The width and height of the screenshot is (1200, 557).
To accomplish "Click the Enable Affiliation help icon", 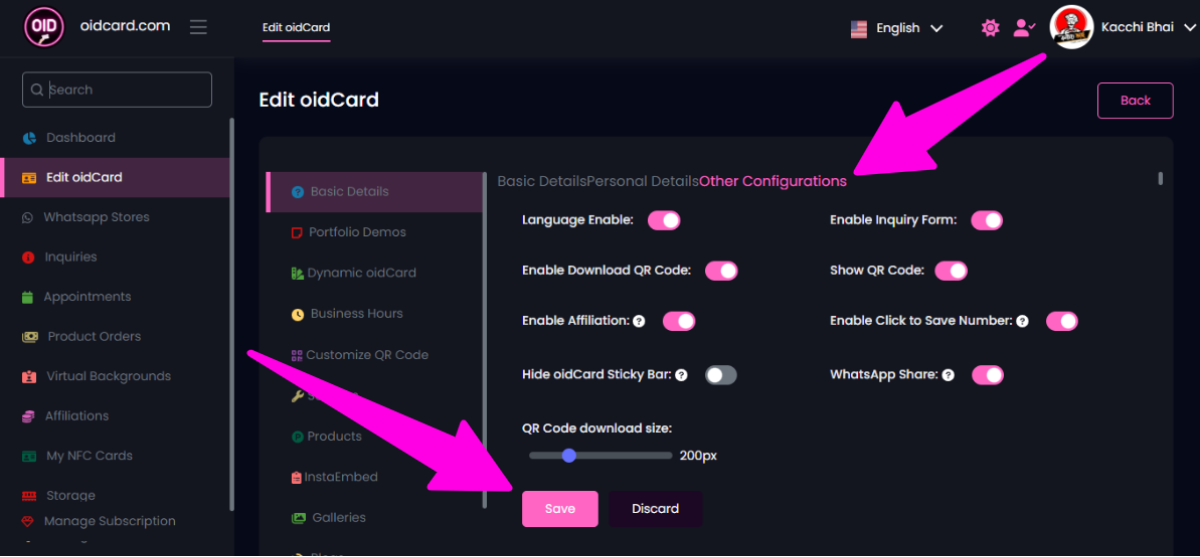I will coord(639,322).
